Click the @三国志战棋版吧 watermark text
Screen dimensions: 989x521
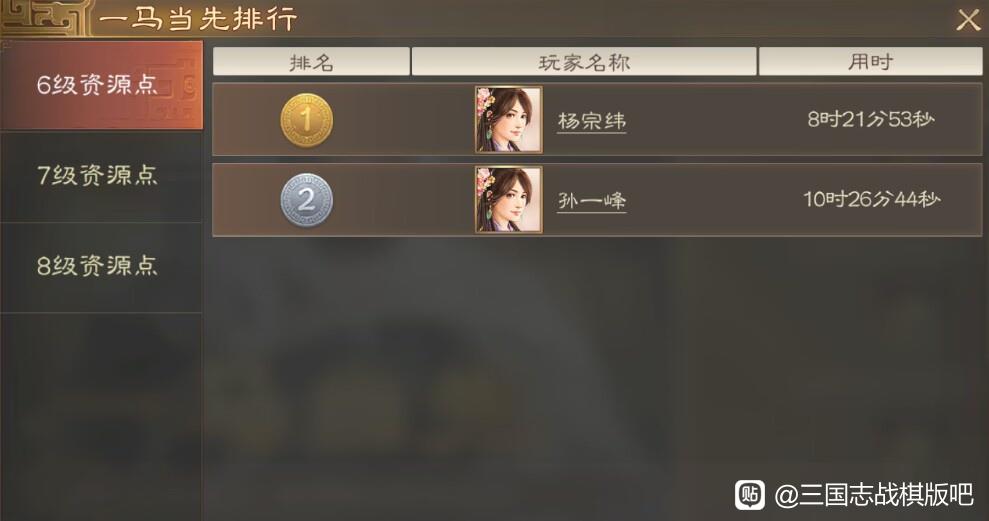click(874, 495)
